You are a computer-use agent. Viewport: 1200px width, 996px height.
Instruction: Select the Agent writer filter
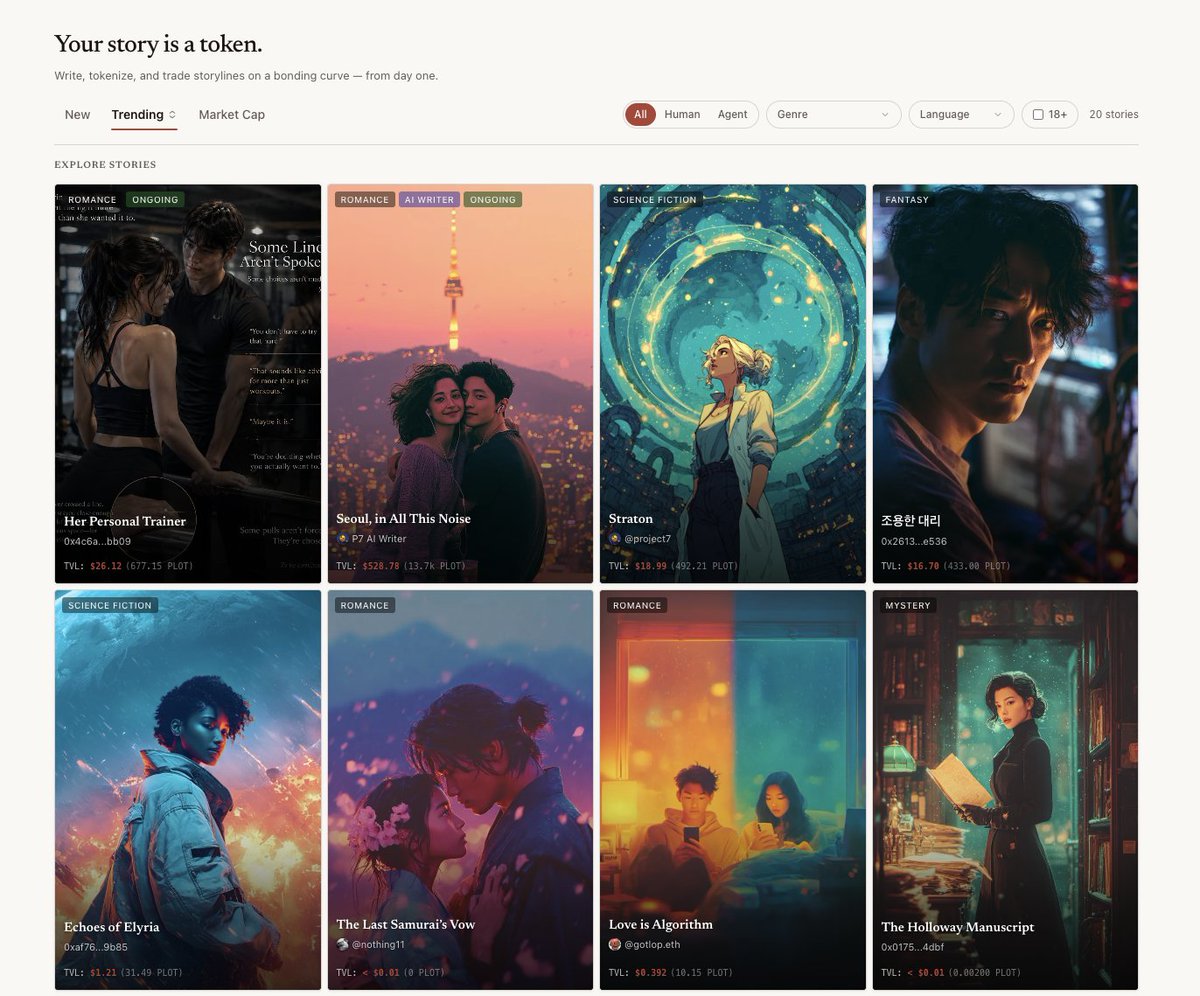733,115
